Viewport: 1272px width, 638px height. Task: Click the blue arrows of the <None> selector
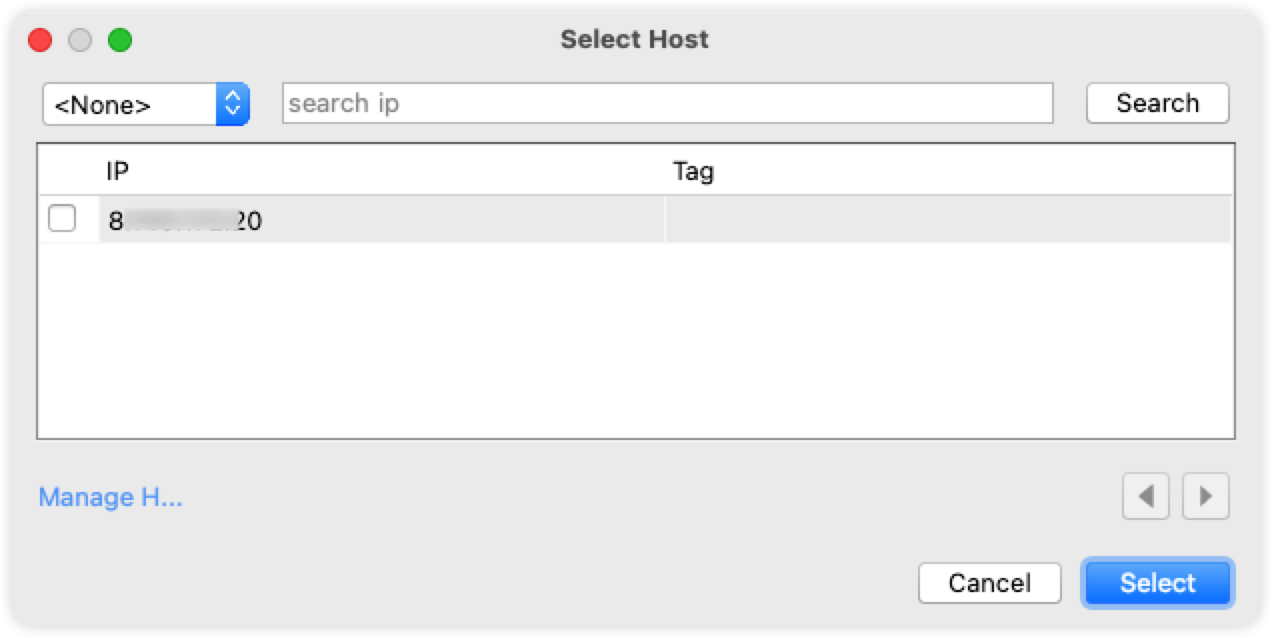(x=232, y=104)
